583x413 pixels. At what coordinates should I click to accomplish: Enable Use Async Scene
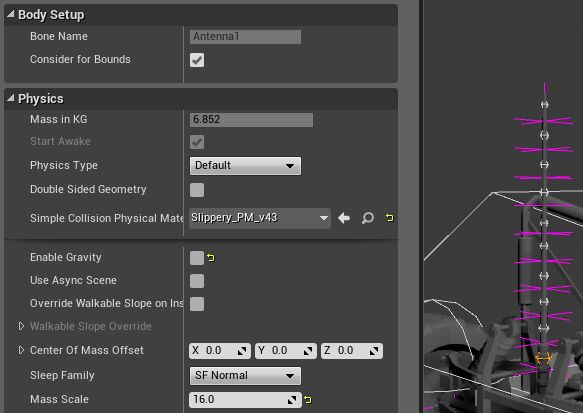[197, 281]
